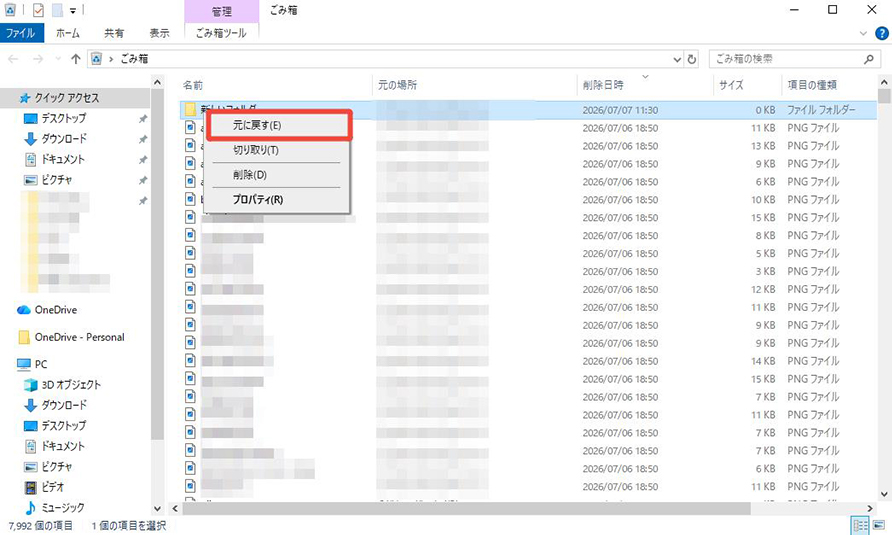Sort by the 項目の種類 column header
The image size is (892, 535).
812,85
